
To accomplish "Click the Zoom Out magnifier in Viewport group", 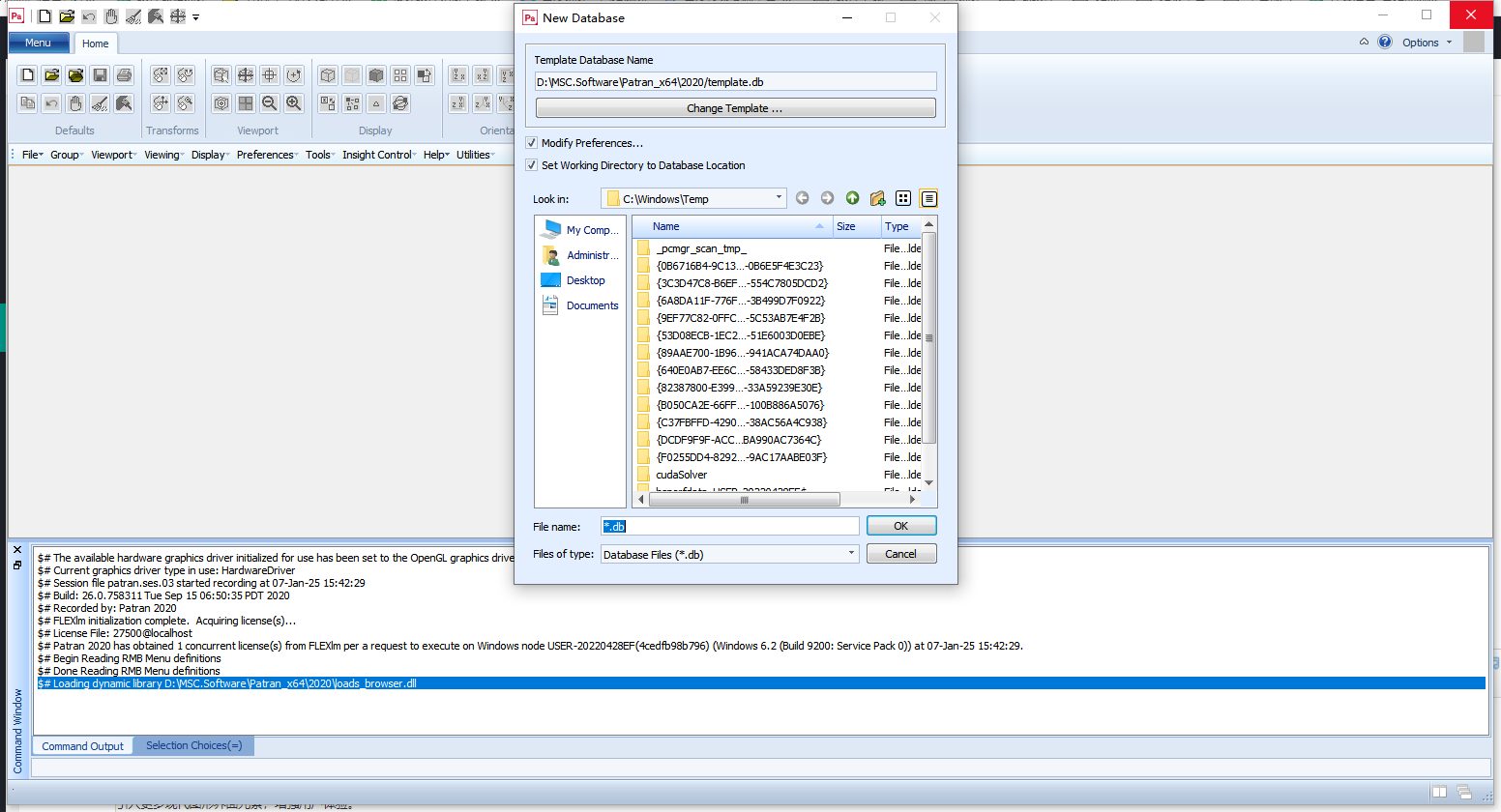I will (270, 103).
